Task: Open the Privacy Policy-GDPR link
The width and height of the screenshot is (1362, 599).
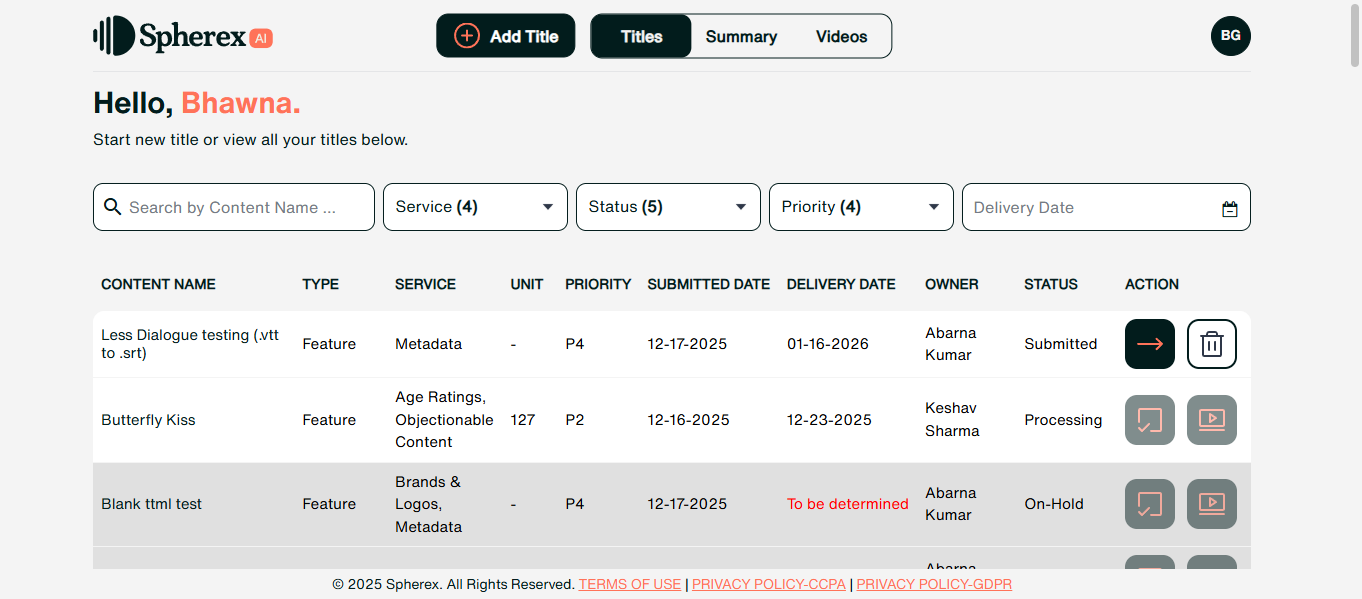Action: (933, 584)
